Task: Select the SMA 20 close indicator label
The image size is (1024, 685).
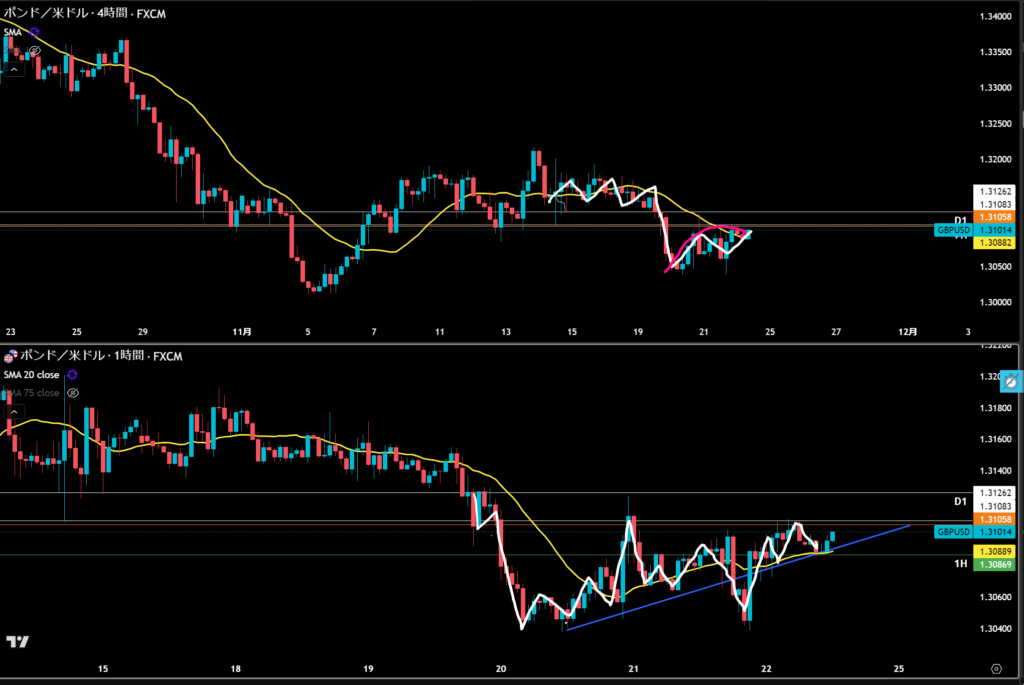Action: coord(32,375)
